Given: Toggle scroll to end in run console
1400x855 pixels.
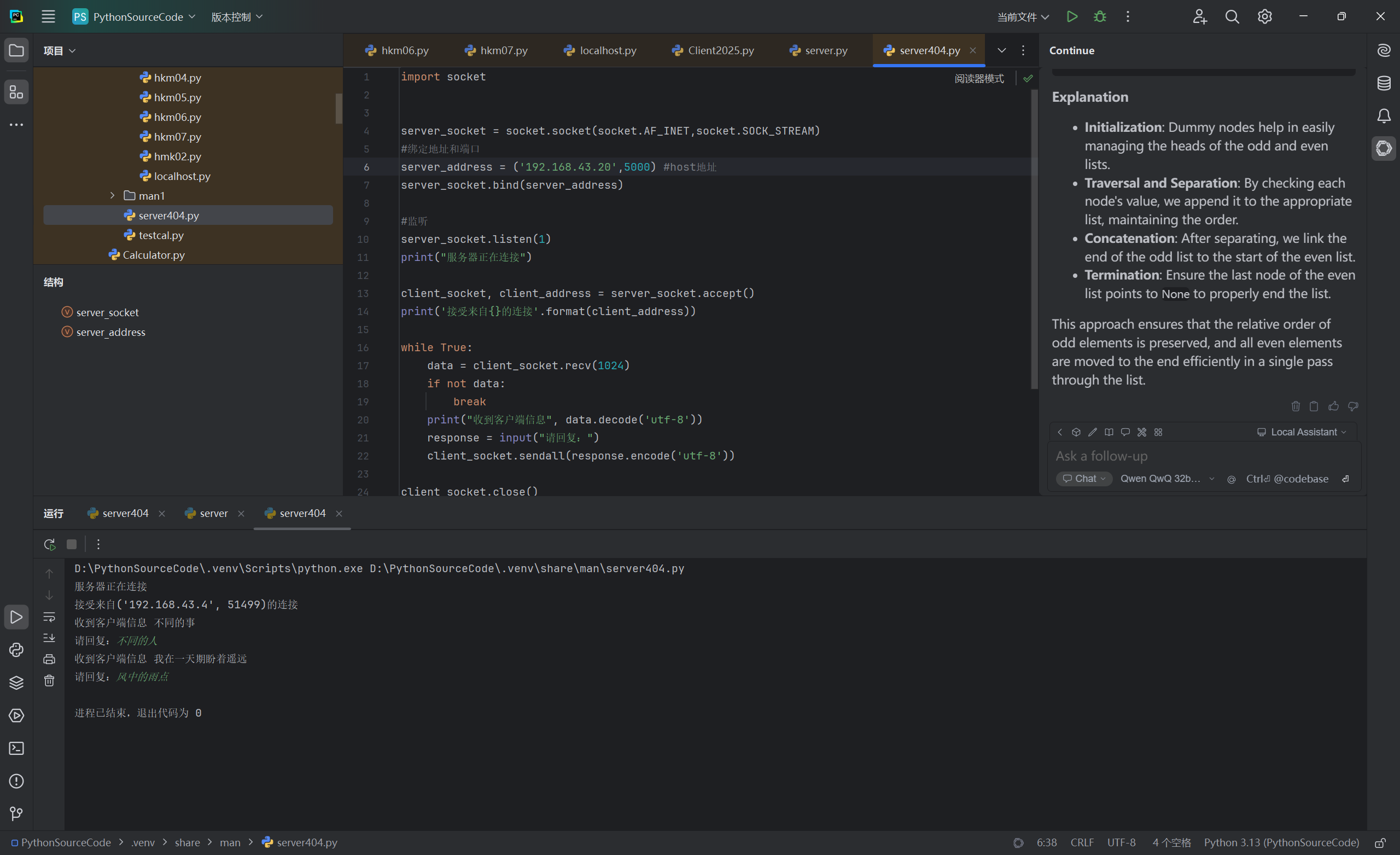Looking at the screenshot, I should coord(49,638).
